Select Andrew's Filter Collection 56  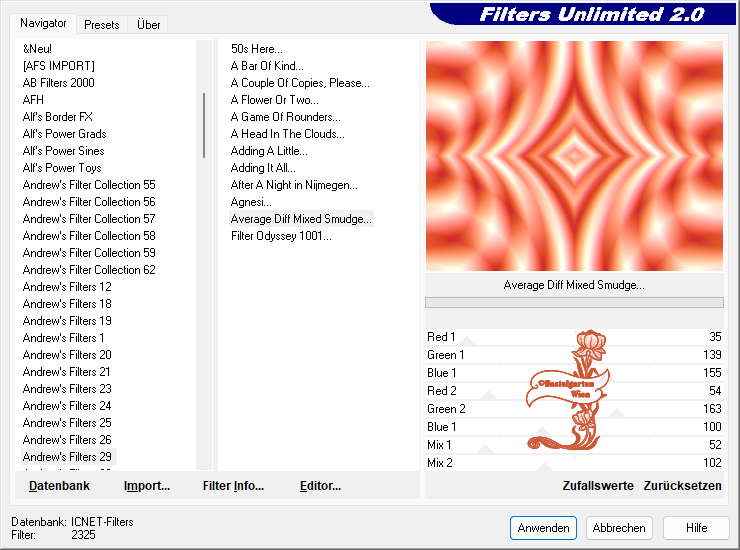click(89, 202)
